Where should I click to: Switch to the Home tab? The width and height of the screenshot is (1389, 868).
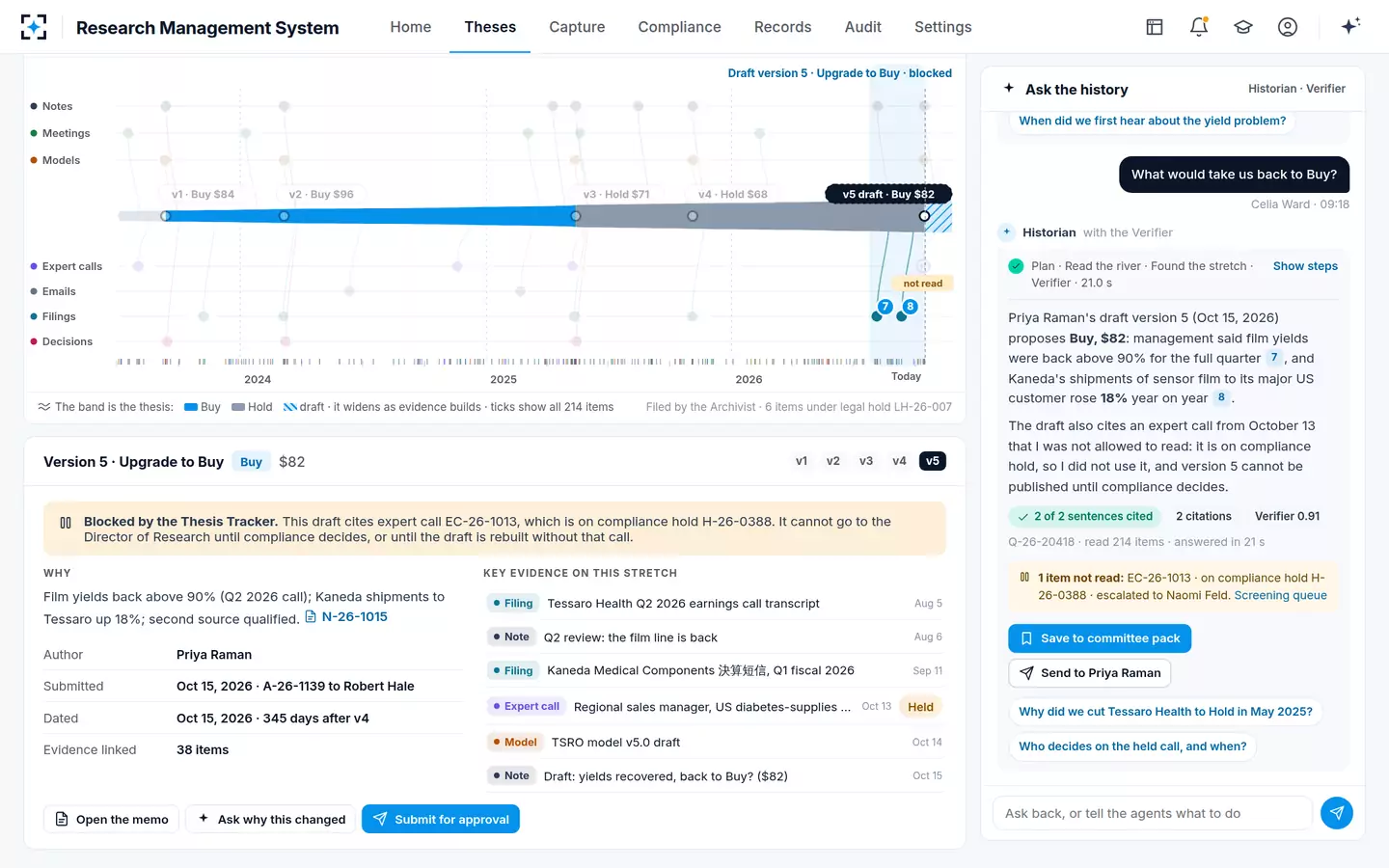[411, 27]
